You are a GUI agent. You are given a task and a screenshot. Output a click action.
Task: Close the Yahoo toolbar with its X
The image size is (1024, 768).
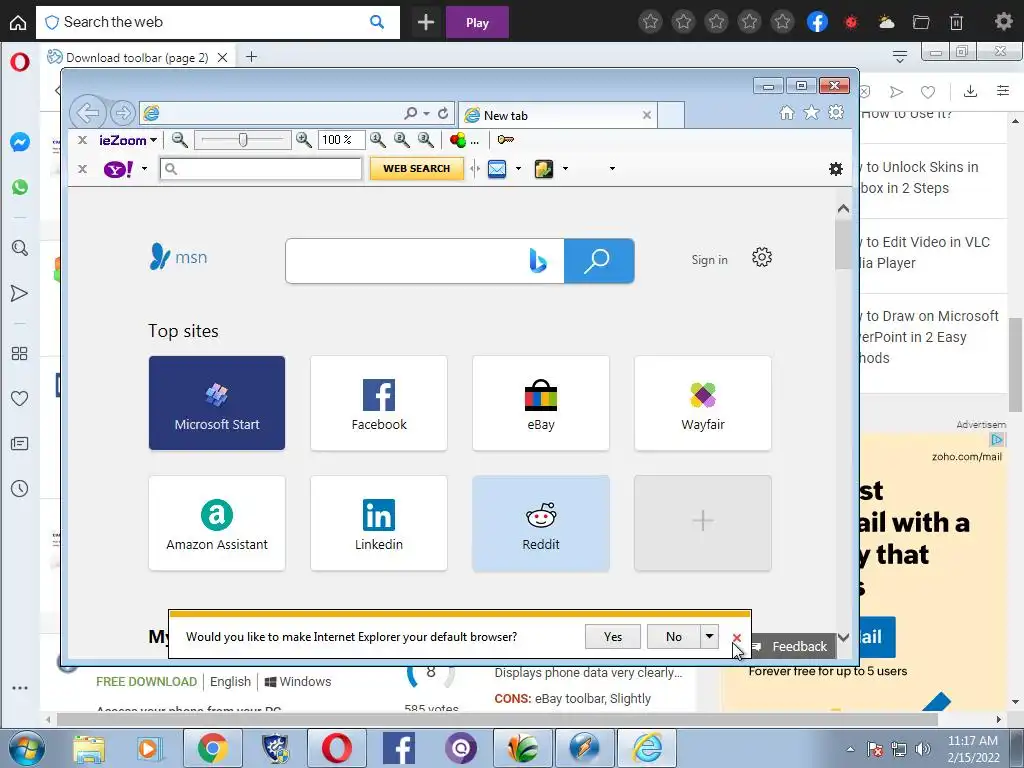coord(82,168)
